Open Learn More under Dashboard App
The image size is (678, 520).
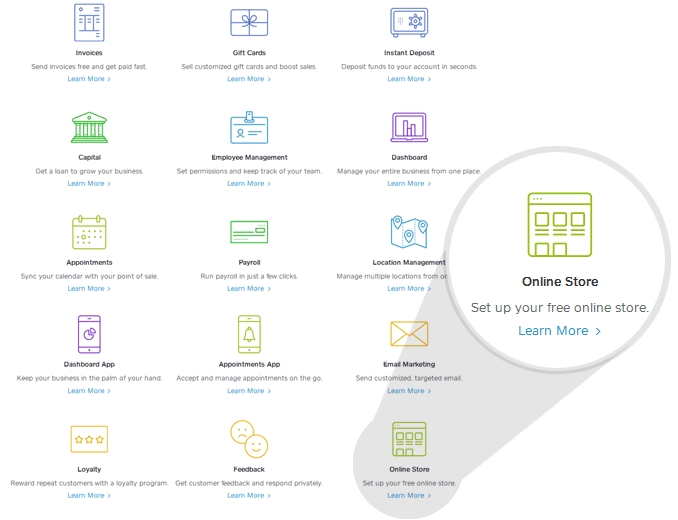click(89, 391)
